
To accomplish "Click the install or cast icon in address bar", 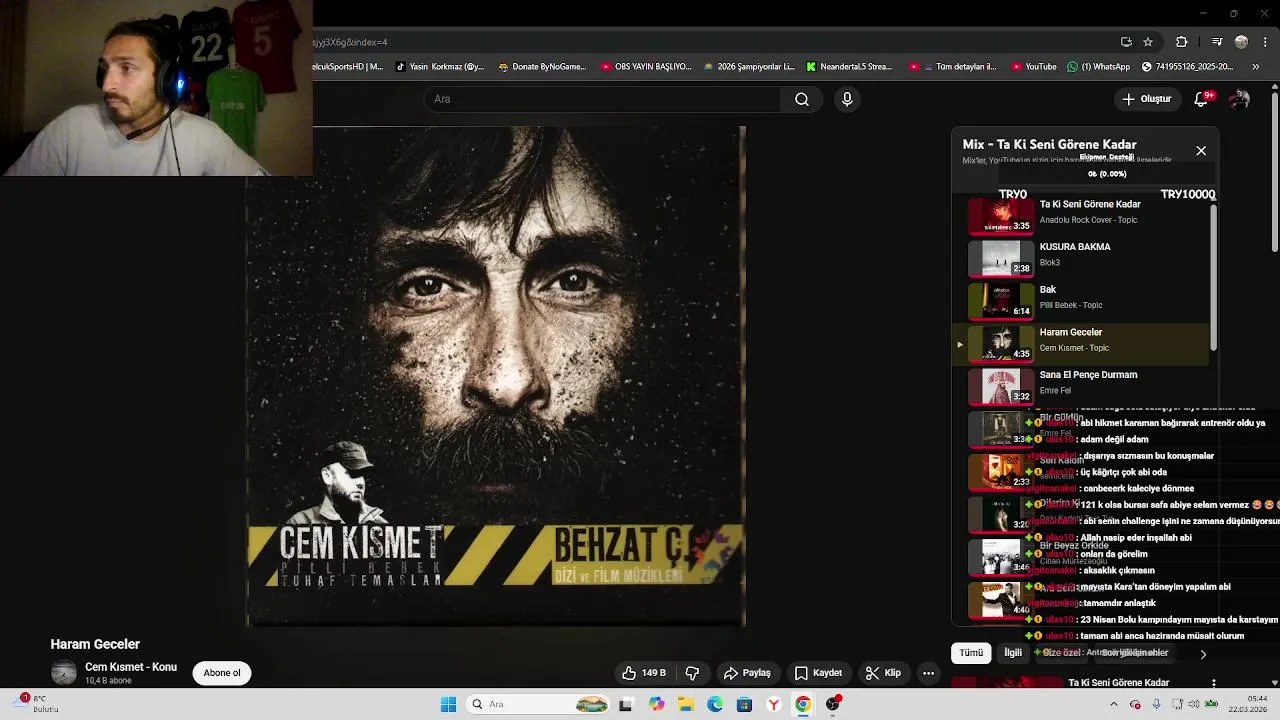I will click(x=1126, y=42).
